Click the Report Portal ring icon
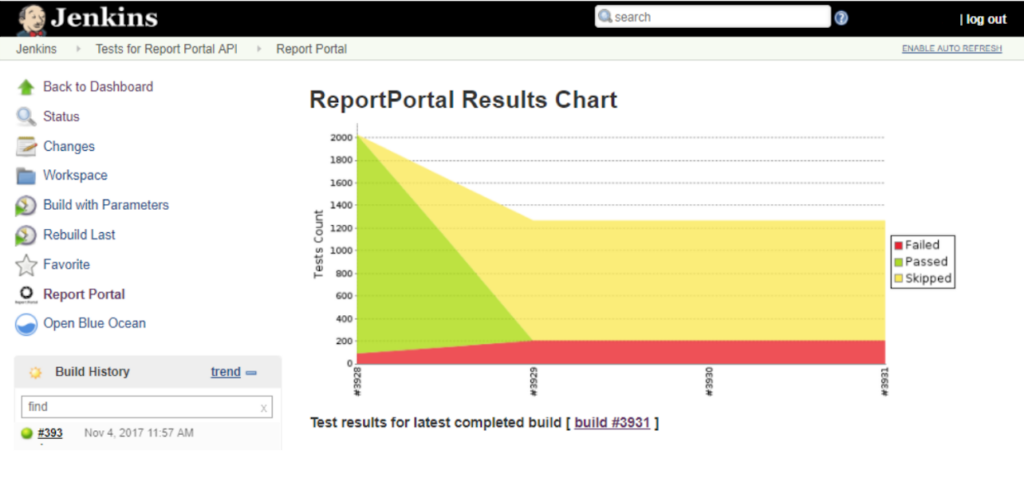 [x=26, y=294]
